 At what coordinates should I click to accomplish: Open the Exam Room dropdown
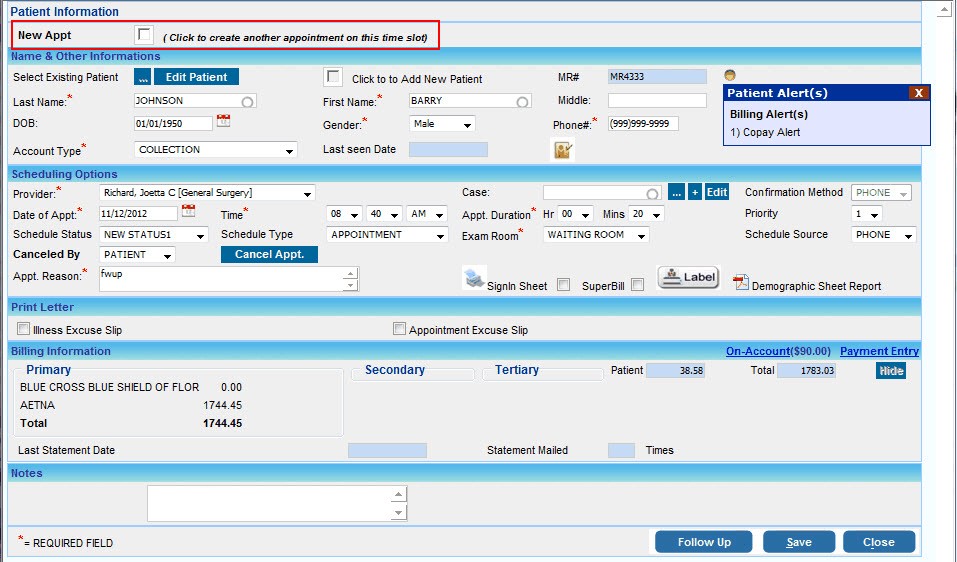coord(596,235)
